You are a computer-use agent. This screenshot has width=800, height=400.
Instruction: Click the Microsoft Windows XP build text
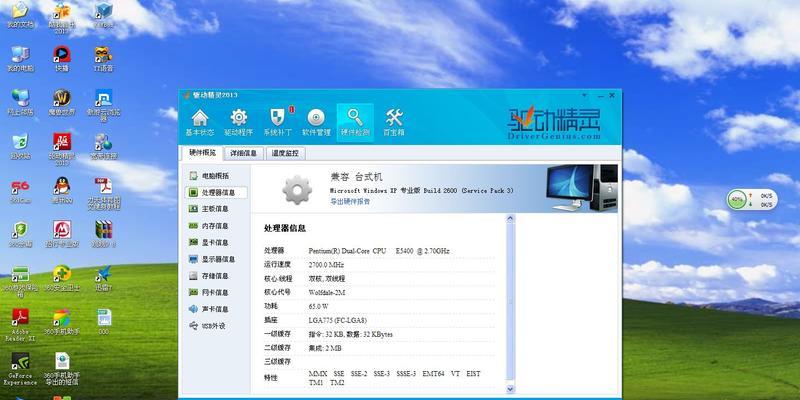[x=421, y=190]
